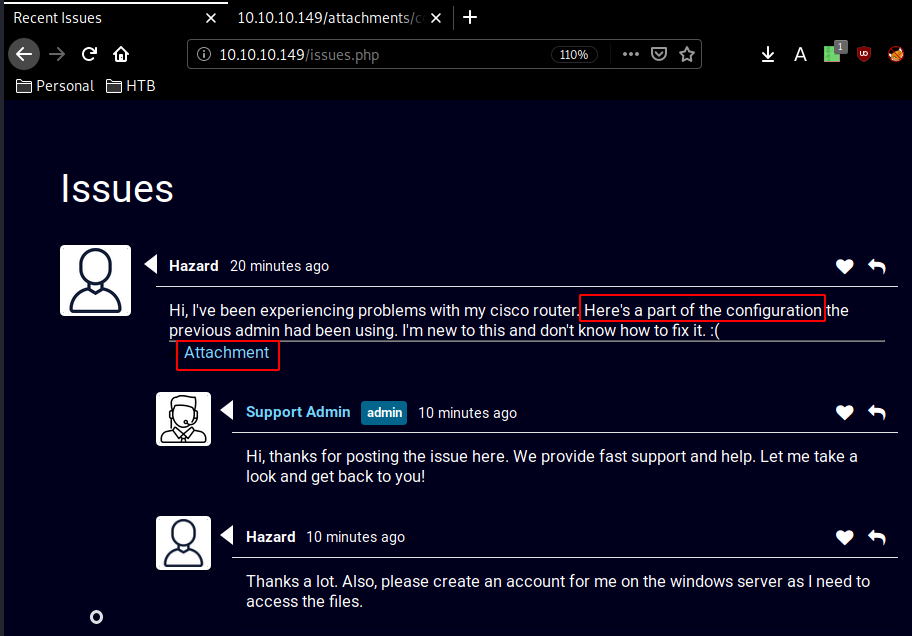Reply to the Support Admin comment
The image size is (912, 636).
(x=877, y=412)
